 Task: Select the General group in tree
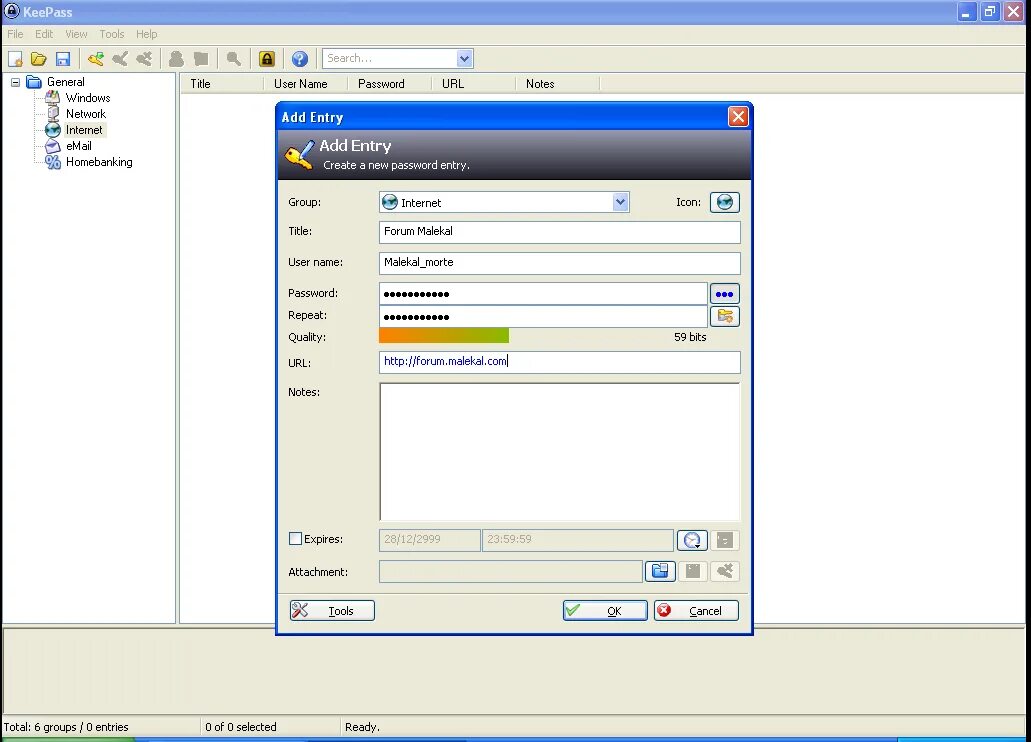coord(65,82)
